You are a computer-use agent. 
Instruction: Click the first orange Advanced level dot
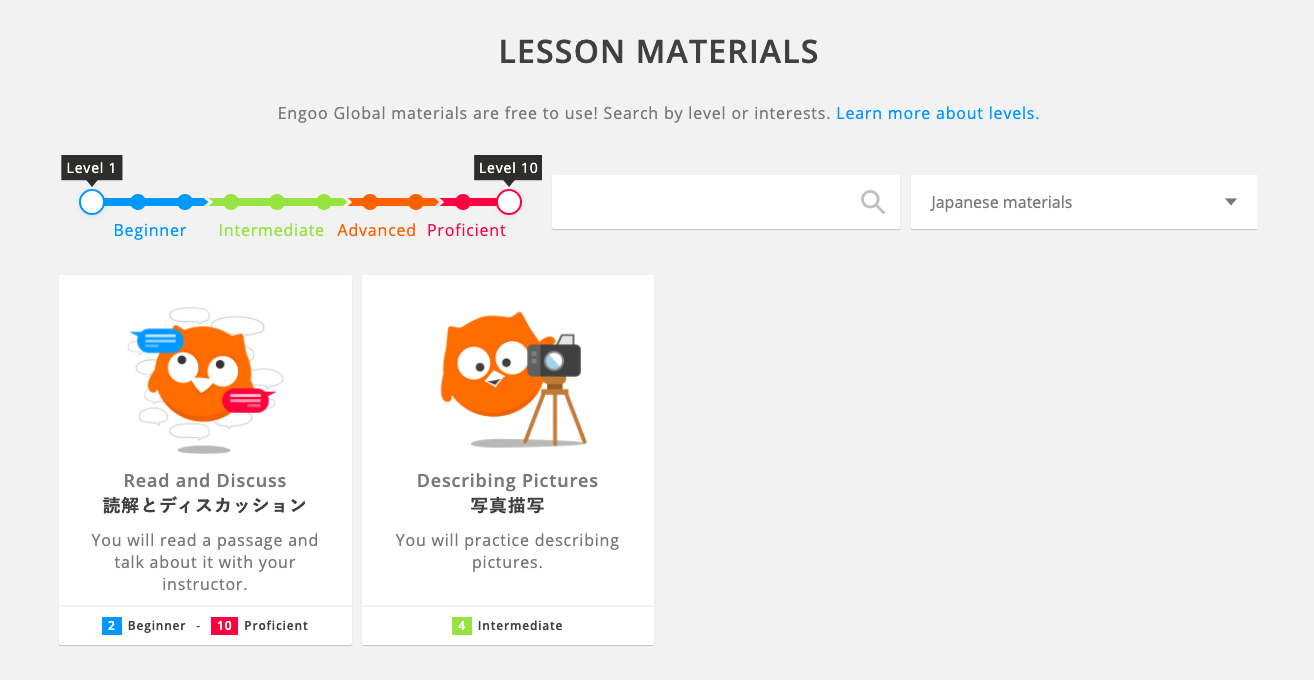(x=370, y=202)
